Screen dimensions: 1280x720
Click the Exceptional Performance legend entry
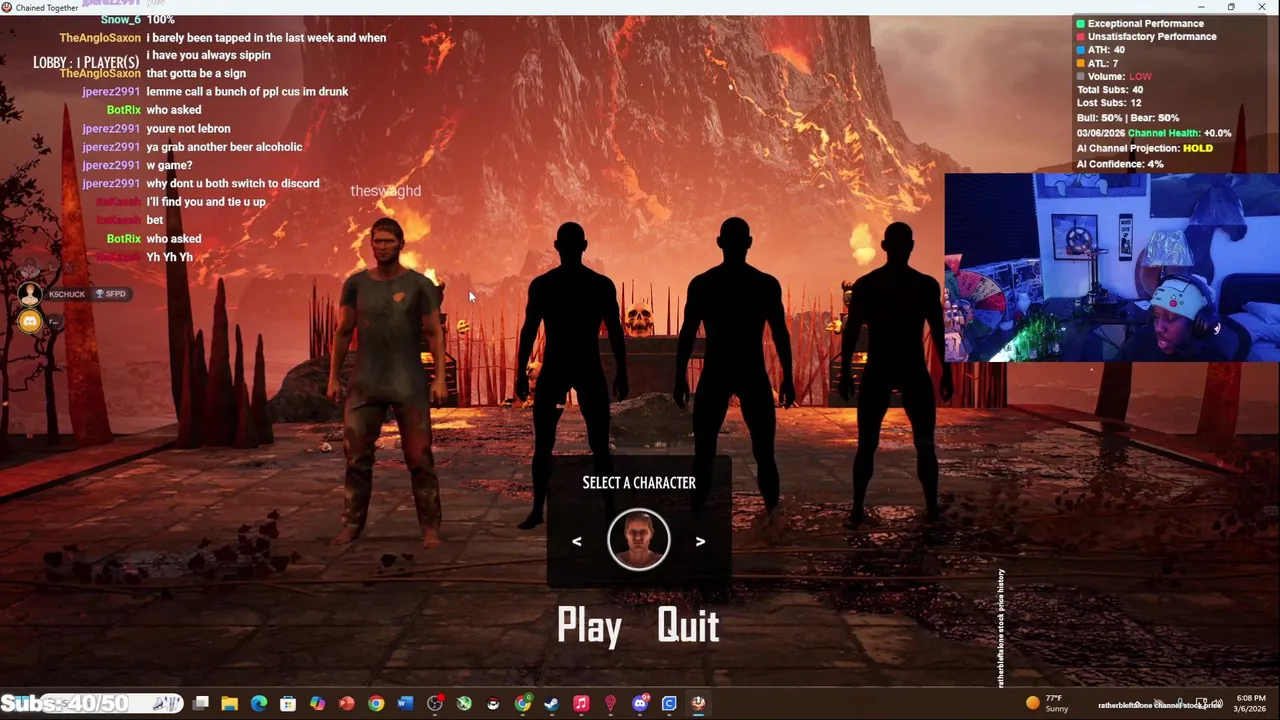(x=1139, y=23)
